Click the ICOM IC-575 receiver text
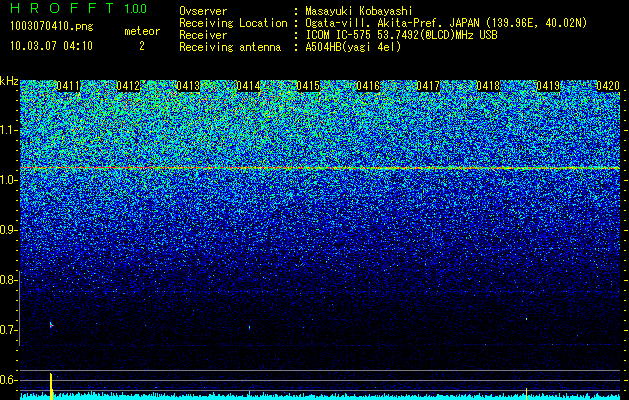The width and height of the screenshot is (629, 400). tap(401, 35)
